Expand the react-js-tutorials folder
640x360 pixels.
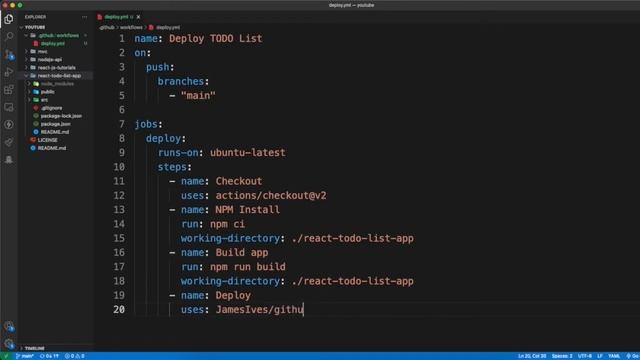tap(56, 68)
